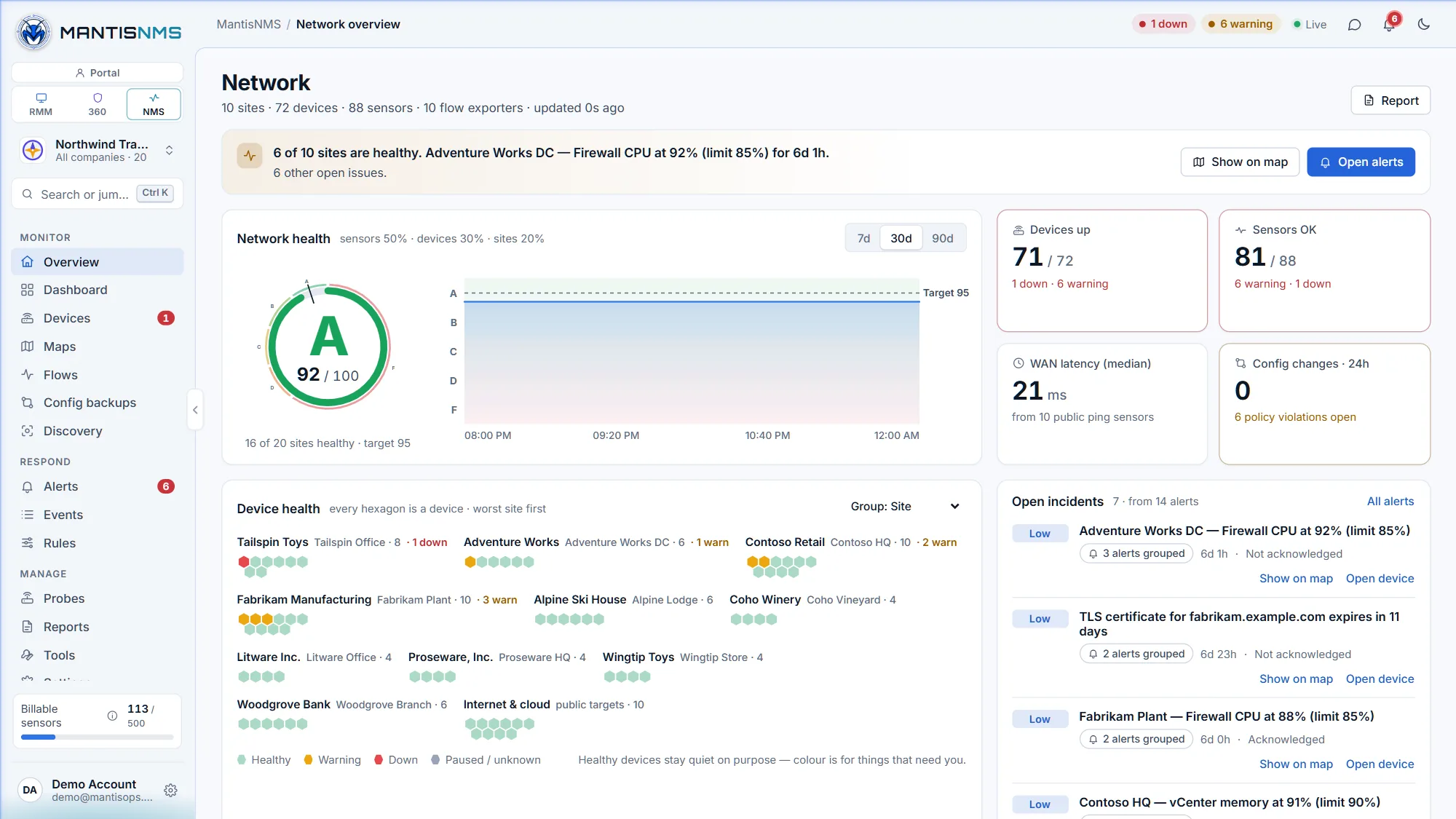Click the MantisNMS logo icon
This screenshot has width=1456, height=819.
coord(33,32)
